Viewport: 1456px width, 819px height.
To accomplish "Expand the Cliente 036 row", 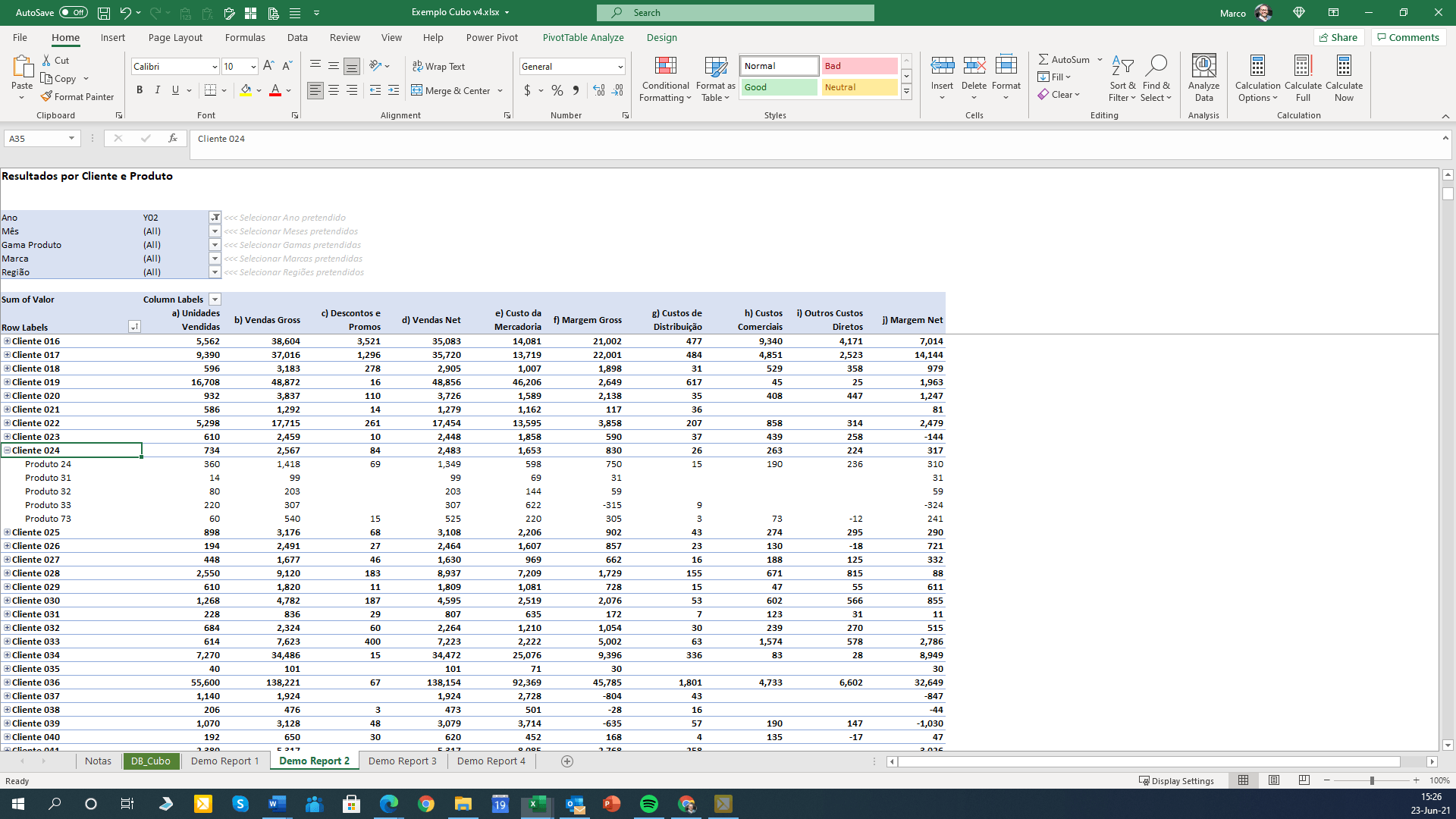I will pos(7,682).
